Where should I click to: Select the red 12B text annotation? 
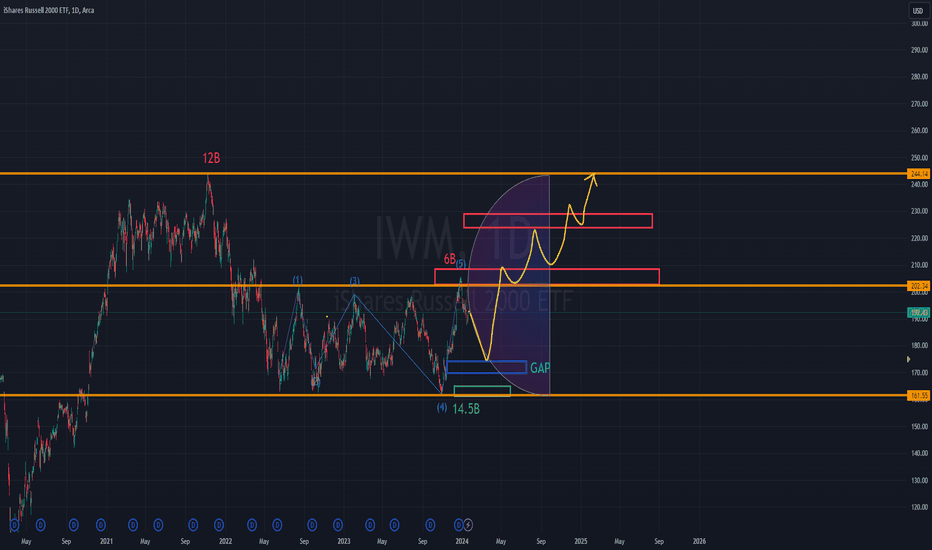[211, 158]
